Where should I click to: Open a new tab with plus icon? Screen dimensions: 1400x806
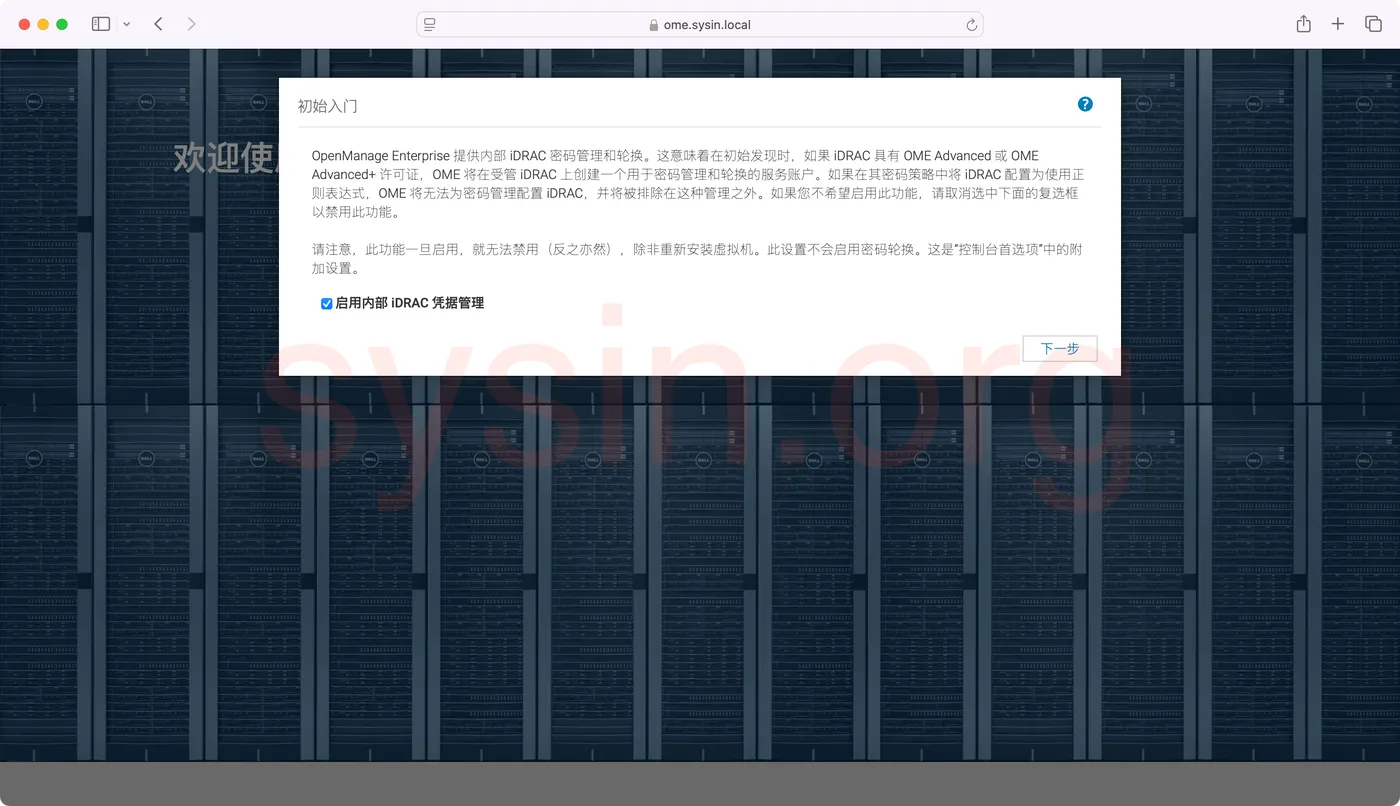[1338, 24]
